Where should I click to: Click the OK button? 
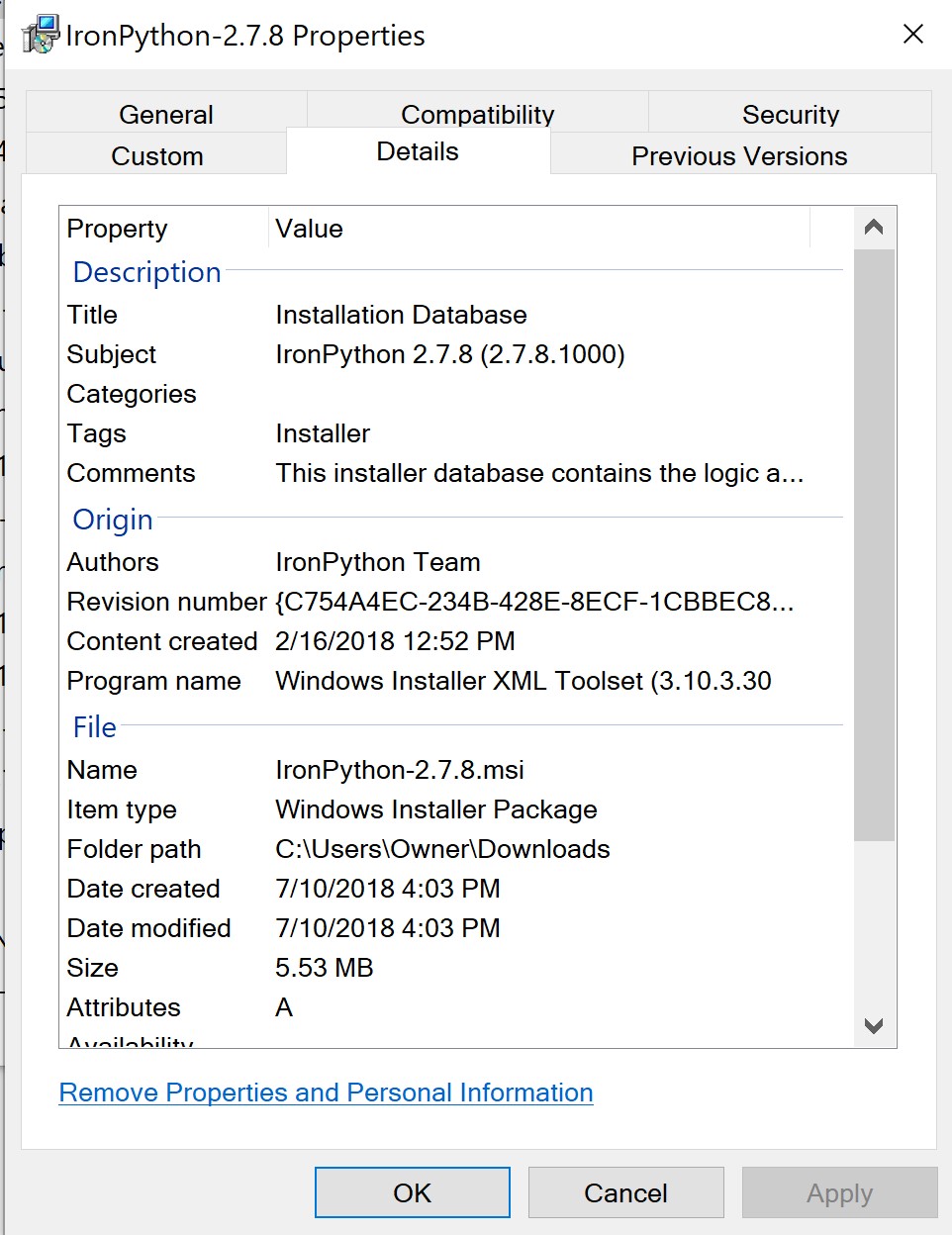click(412, 1192)
